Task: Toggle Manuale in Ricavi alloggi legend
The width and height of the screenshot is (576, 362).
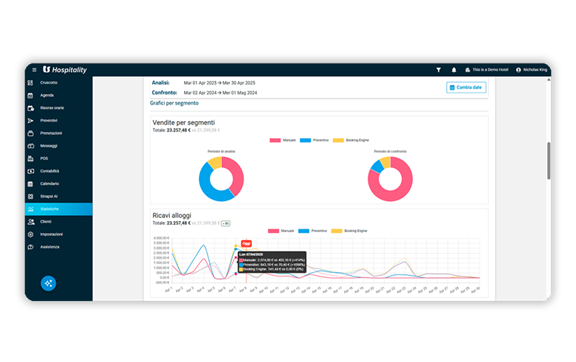Action: coord(281,231)
